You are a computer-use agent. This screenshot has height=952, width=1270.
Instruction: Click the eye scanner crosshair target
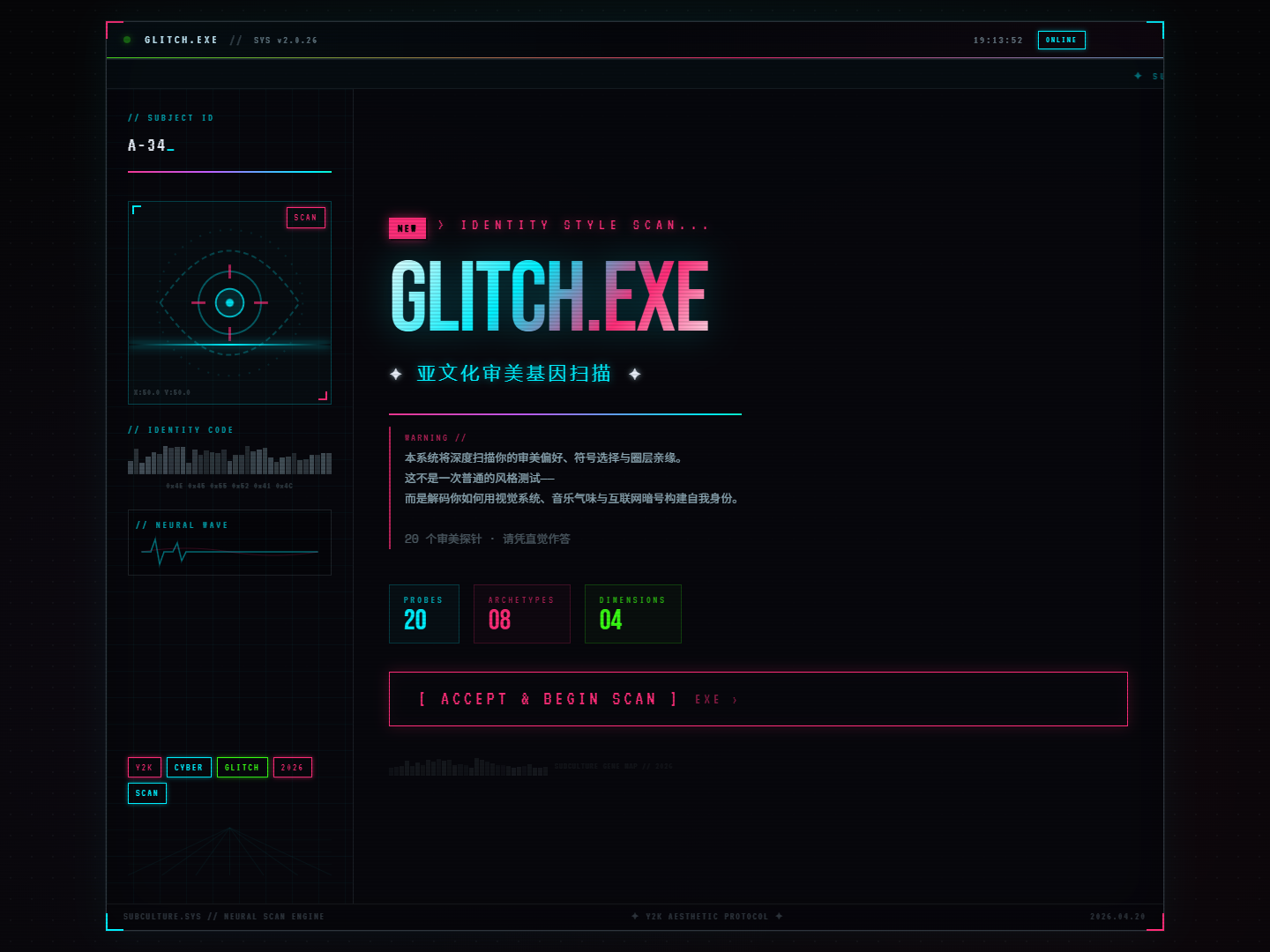coord(229,302)
